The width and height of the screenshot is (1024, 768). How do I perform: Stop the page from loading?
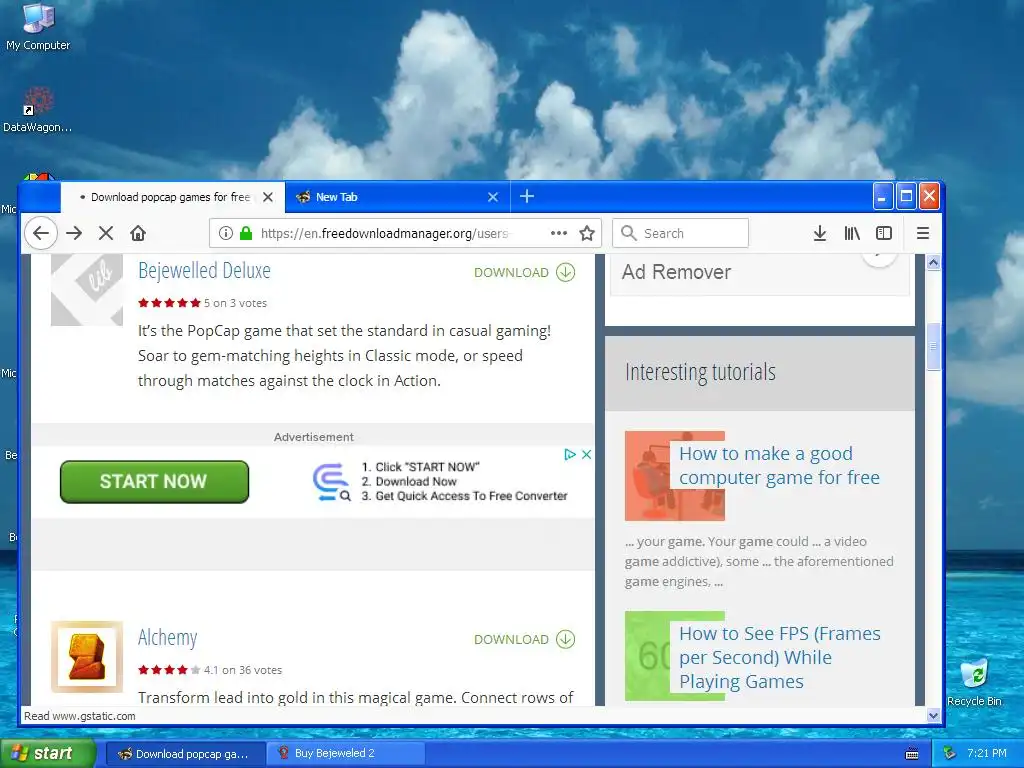coord(106,233)
